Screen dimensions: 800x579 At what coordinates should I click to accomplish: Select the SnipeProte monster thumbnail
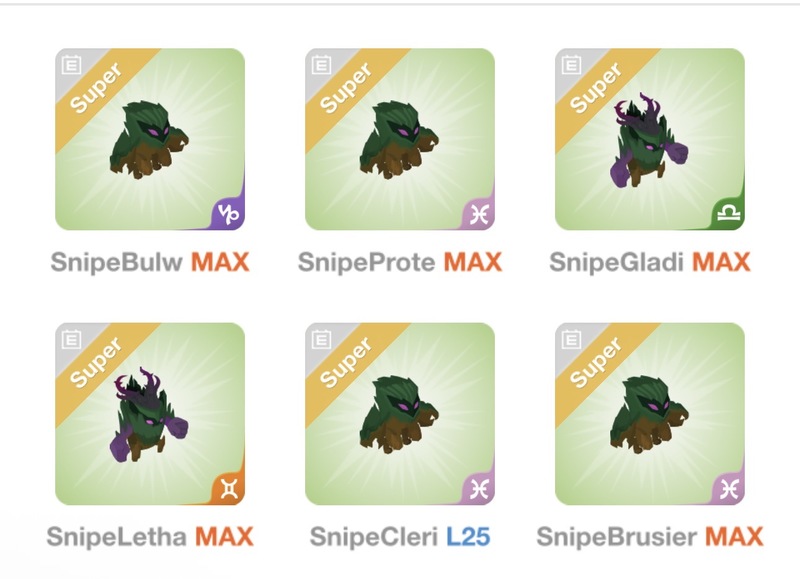(x=400, y=139)
